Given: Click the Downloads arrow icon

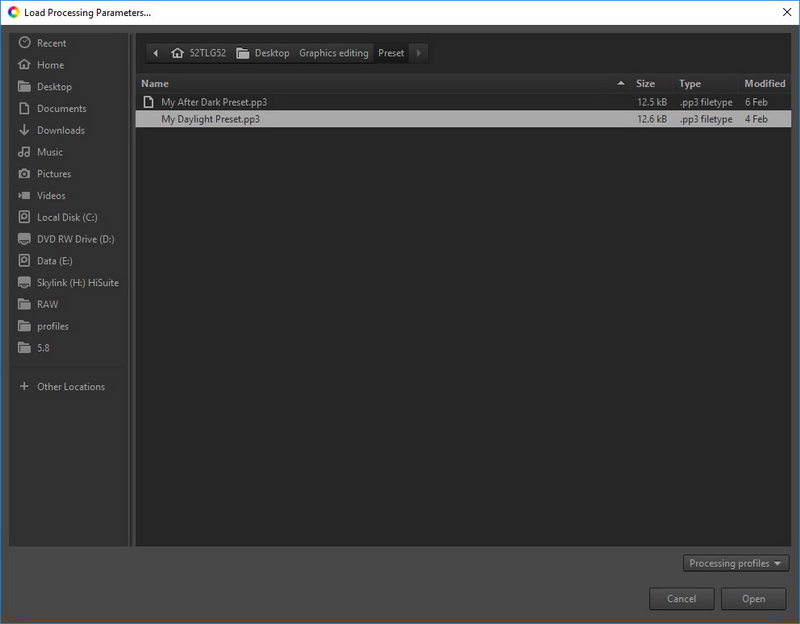Looking at the screenshot, I should point(25,130).
